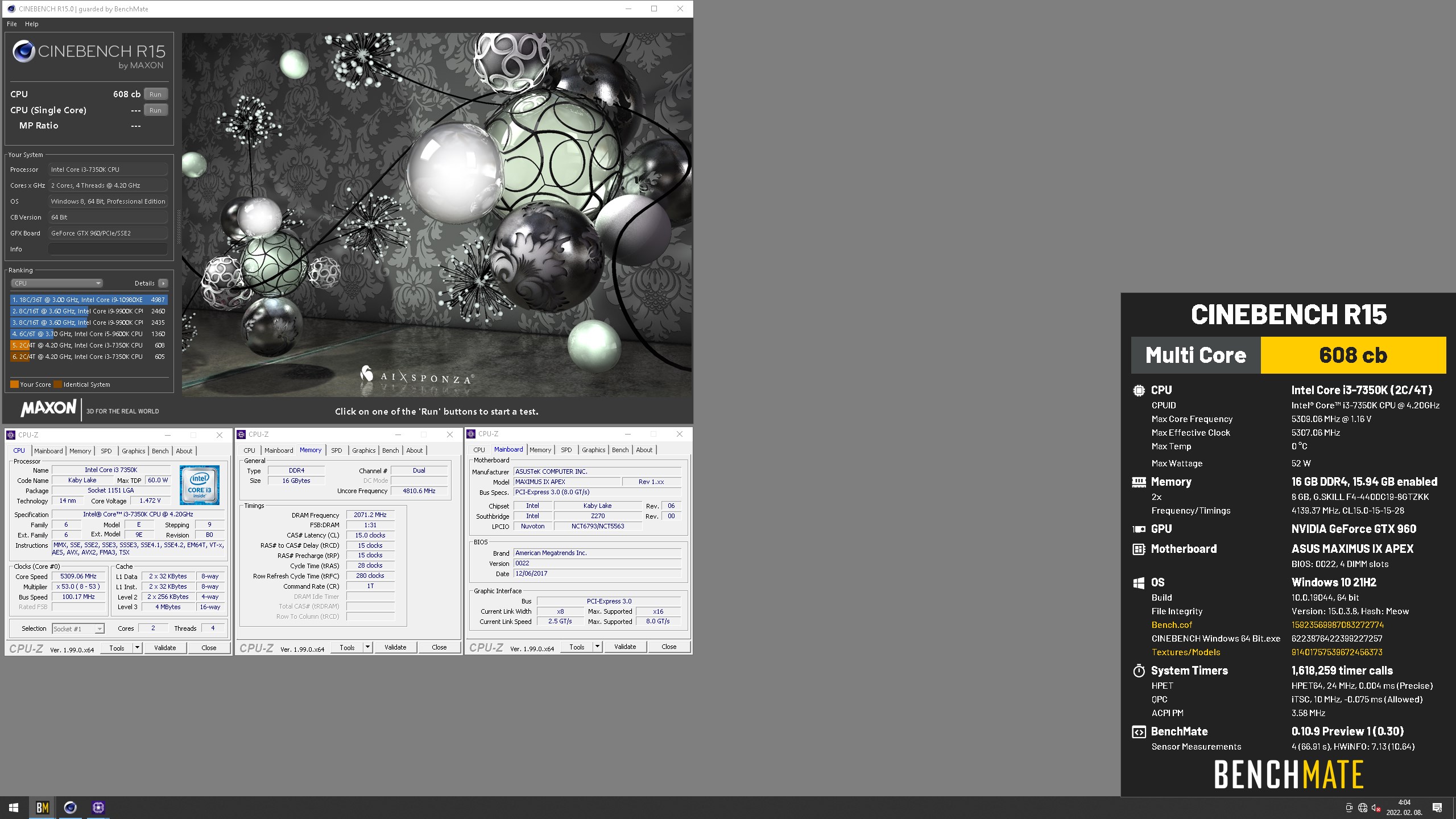Viewport: 1456px width, 819px height.
Task: Open BenchMate from the taskbar
Action: coord(42,808)
